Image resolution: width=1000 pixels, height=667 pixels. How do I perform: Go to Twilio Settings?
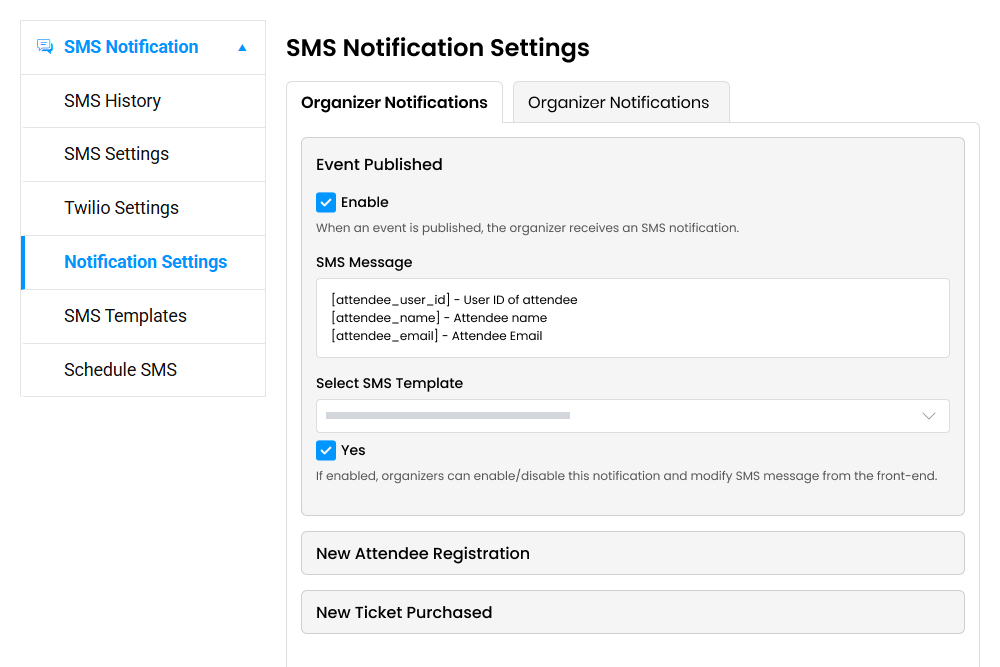pyautogui.click(x=121, y=208)
